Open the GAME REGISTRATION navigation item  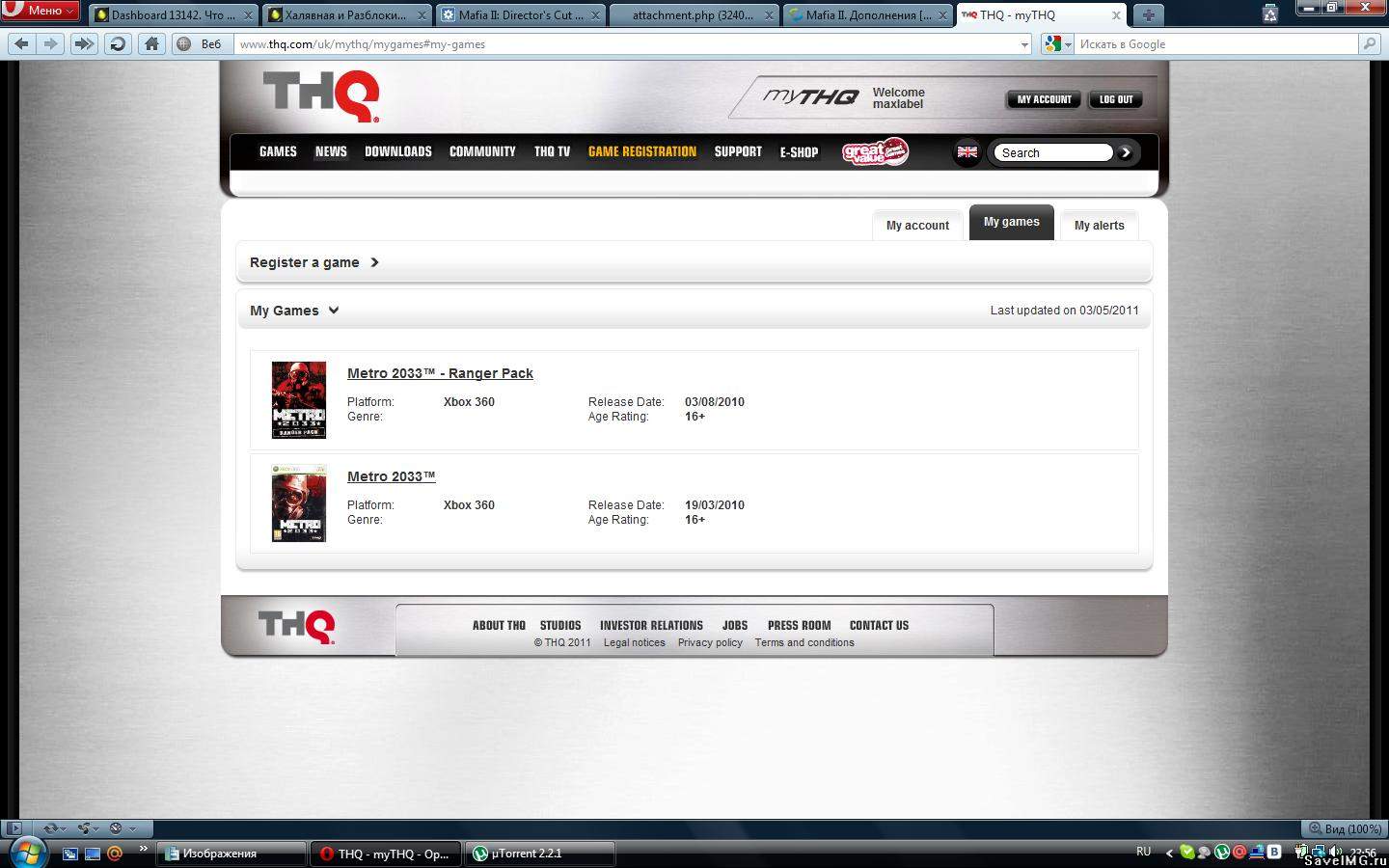click(642, 151)
